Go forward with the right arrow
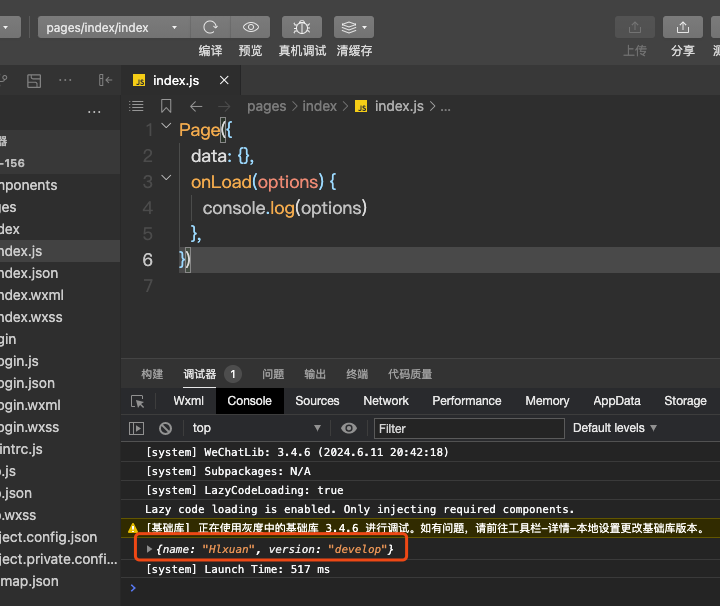The height and width of the screenshot is (606, 720). pyautogui.click(x=224, y=107)
